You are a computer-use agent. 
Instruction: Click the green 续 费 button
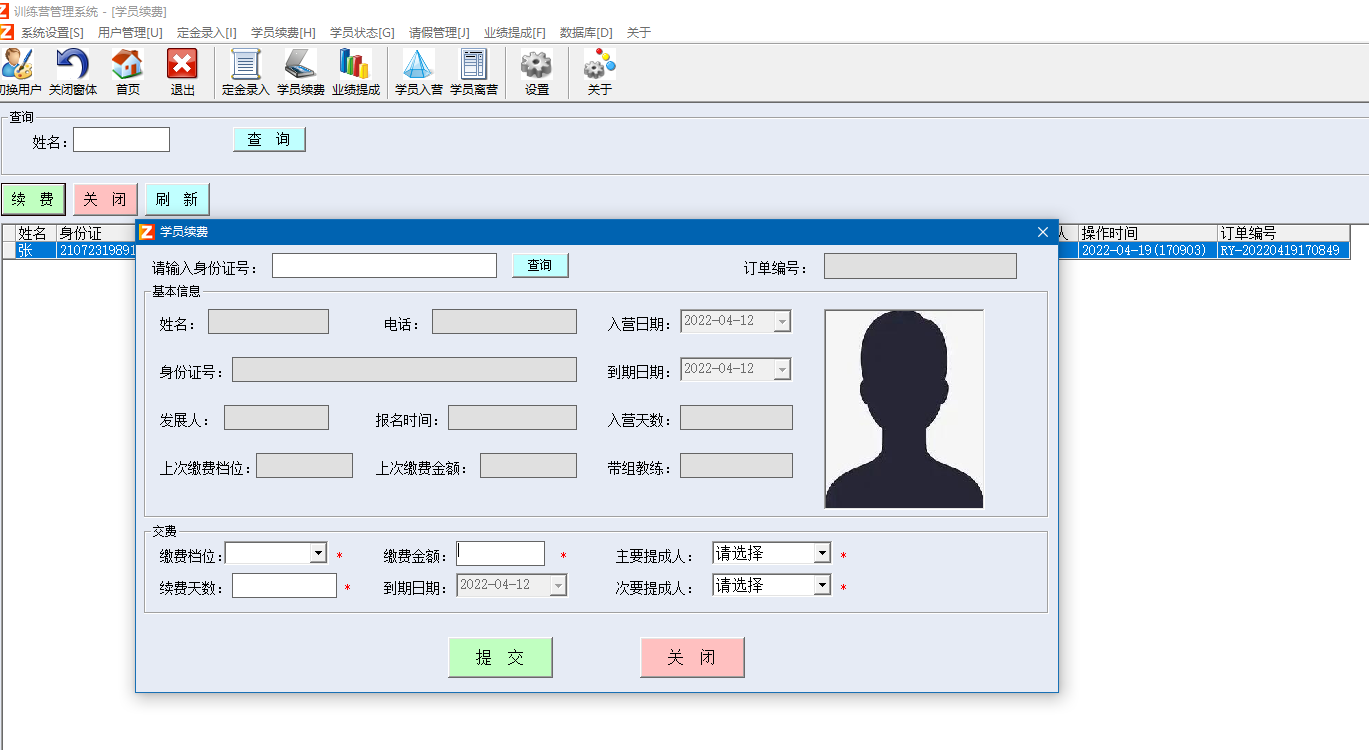(33, 199)
